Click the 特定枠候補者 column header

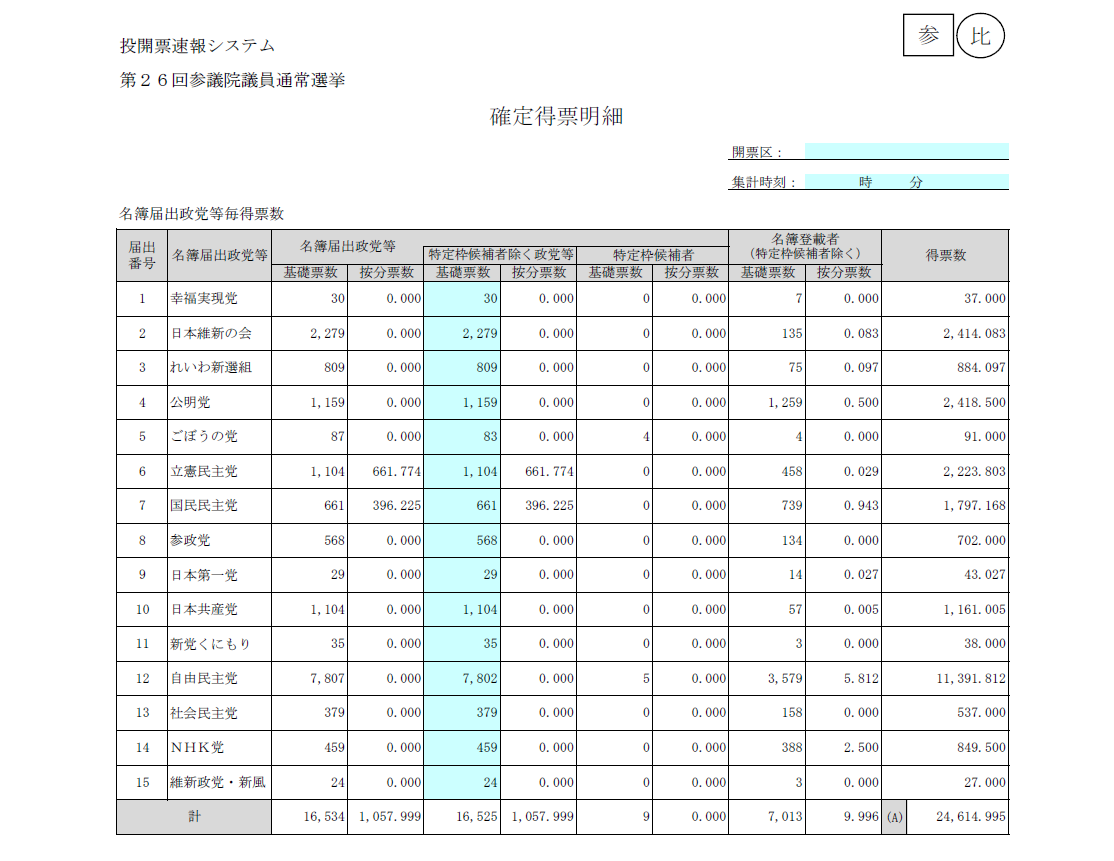[653, 255]
